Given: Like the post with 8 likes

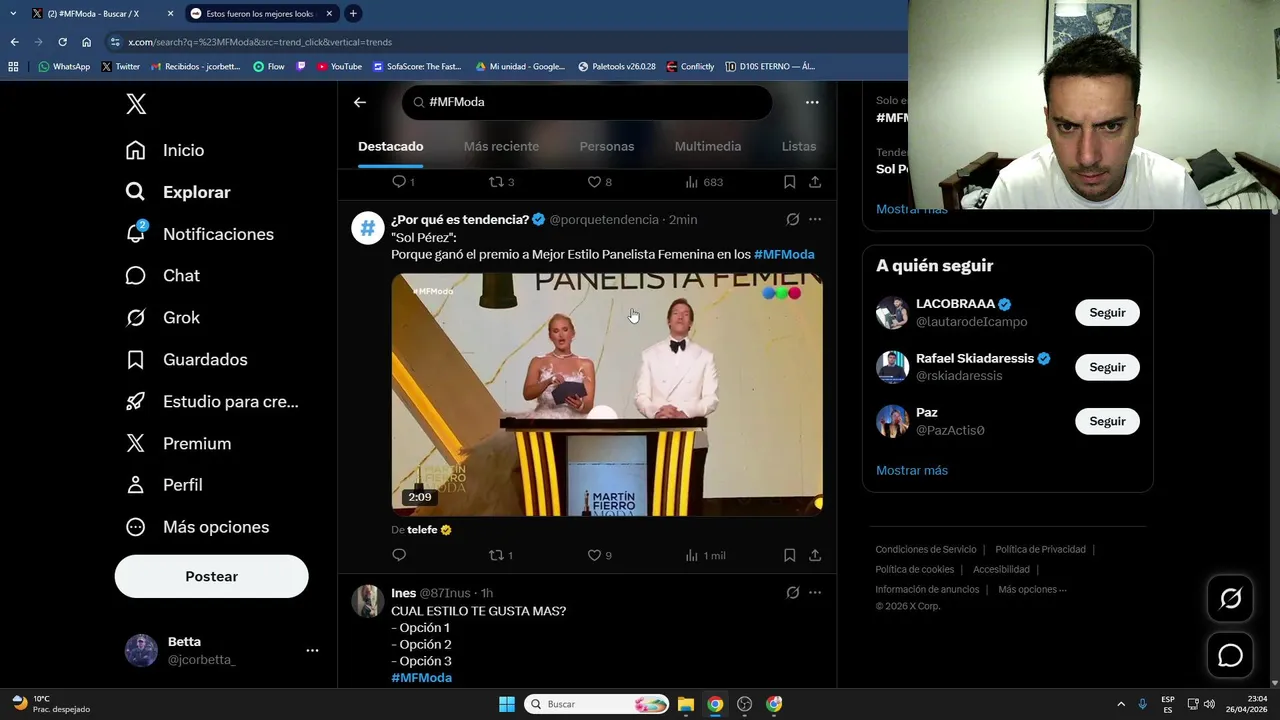Looking at the screenshot, I should [599, 182].
